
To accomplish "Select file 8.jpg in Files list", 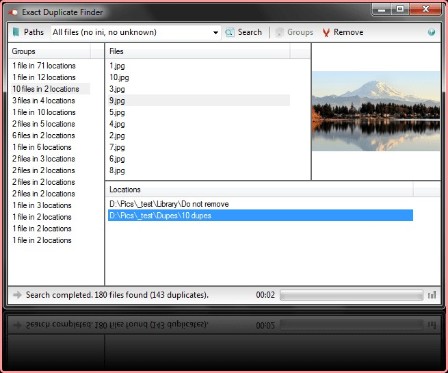I will coord(198,171).
